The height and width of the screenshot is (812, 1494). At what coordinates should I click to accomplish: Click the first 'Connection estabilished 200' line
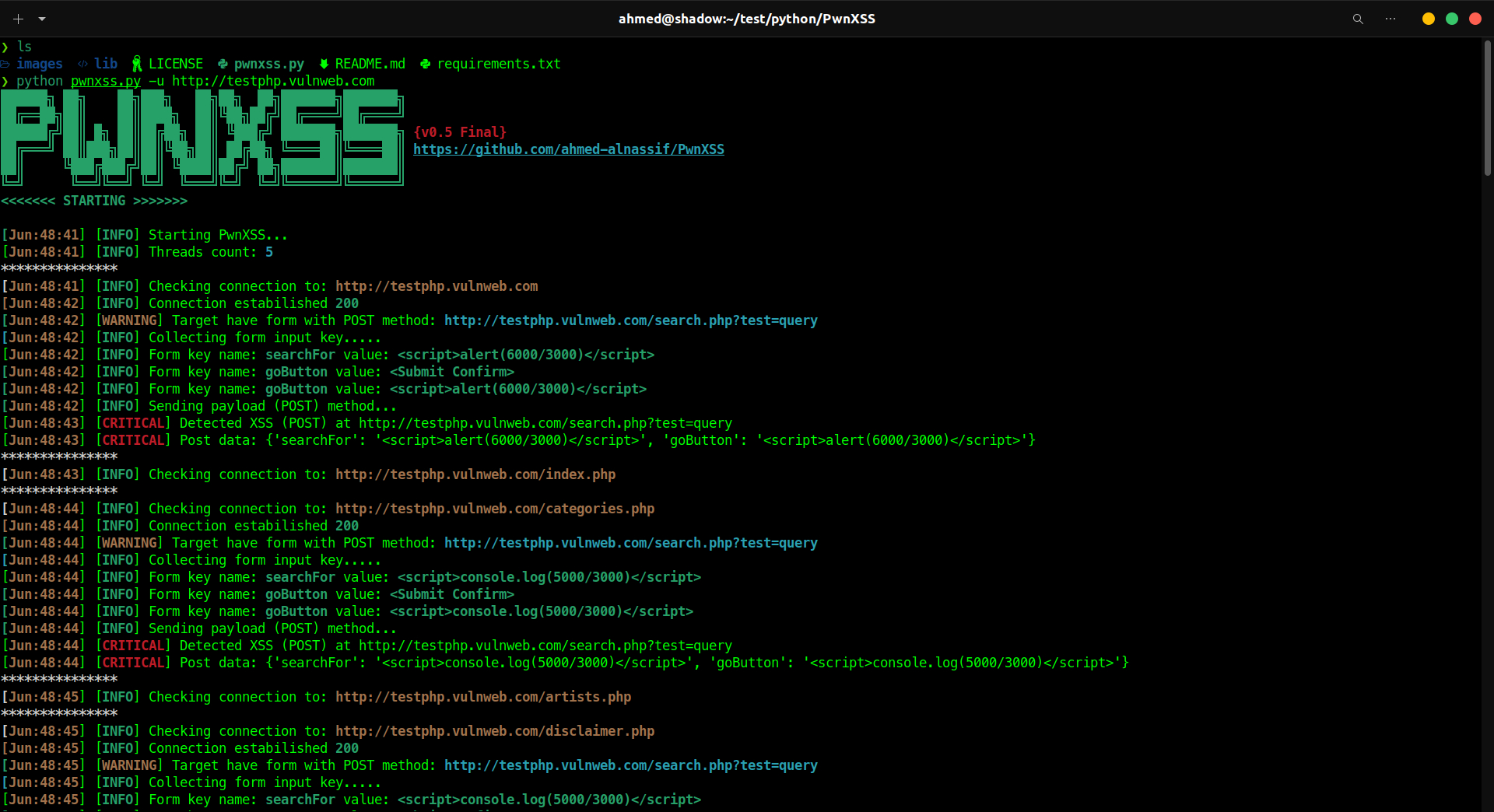click(180, 303)
